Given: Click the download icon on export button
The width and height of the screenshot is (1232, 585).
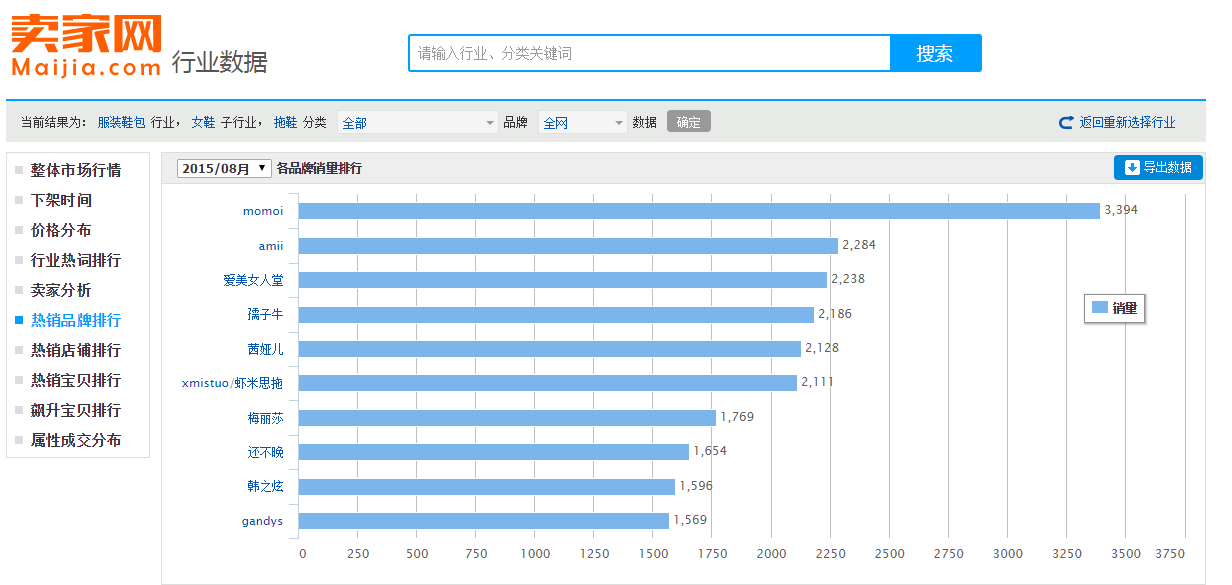Looking at the screenshot, I should (x=1132, y=168).
